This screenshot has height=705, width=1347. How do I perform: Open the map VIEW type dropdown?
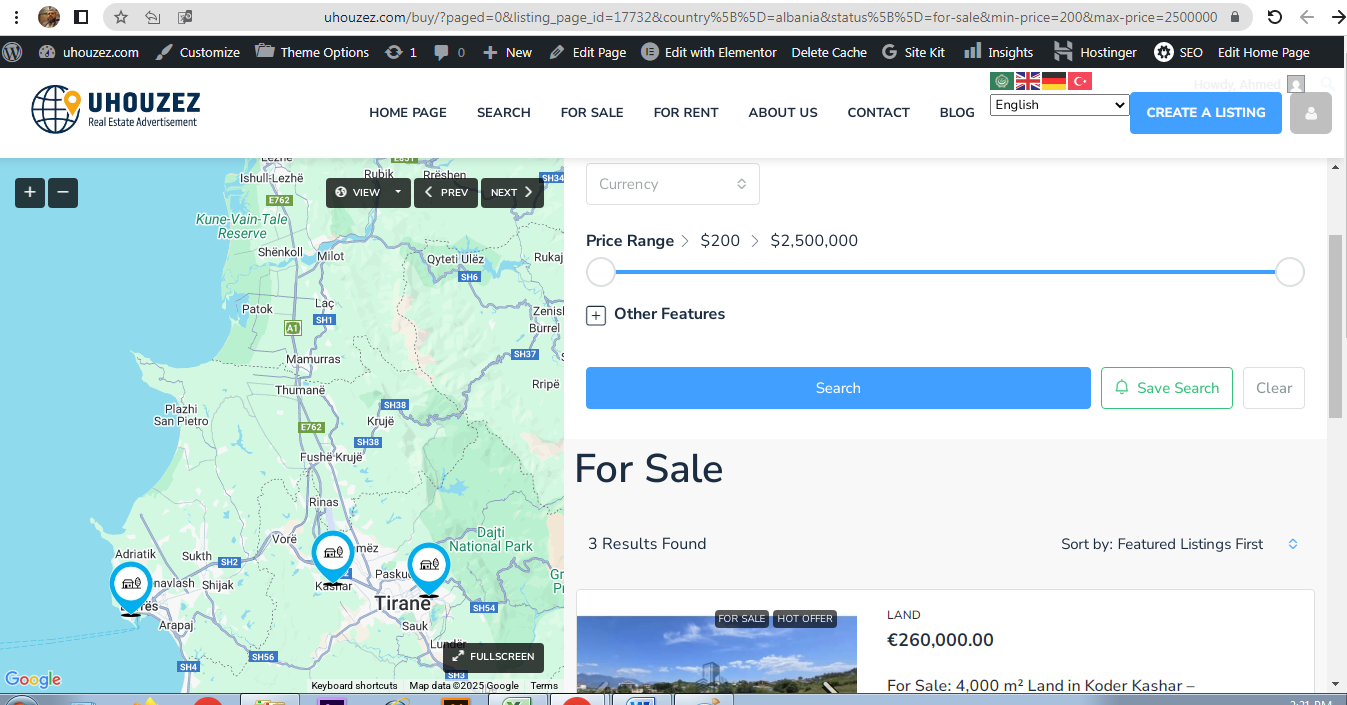click(367, 192)
